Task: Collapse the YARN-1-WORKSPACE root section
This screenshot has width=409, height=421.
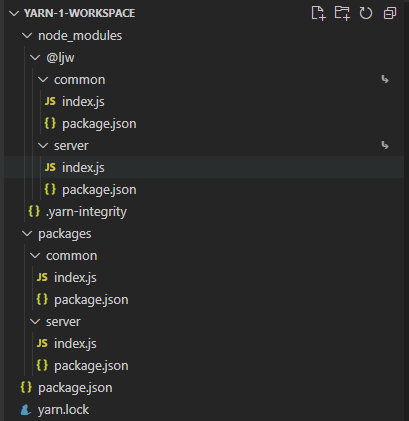Action: [14, 13]
